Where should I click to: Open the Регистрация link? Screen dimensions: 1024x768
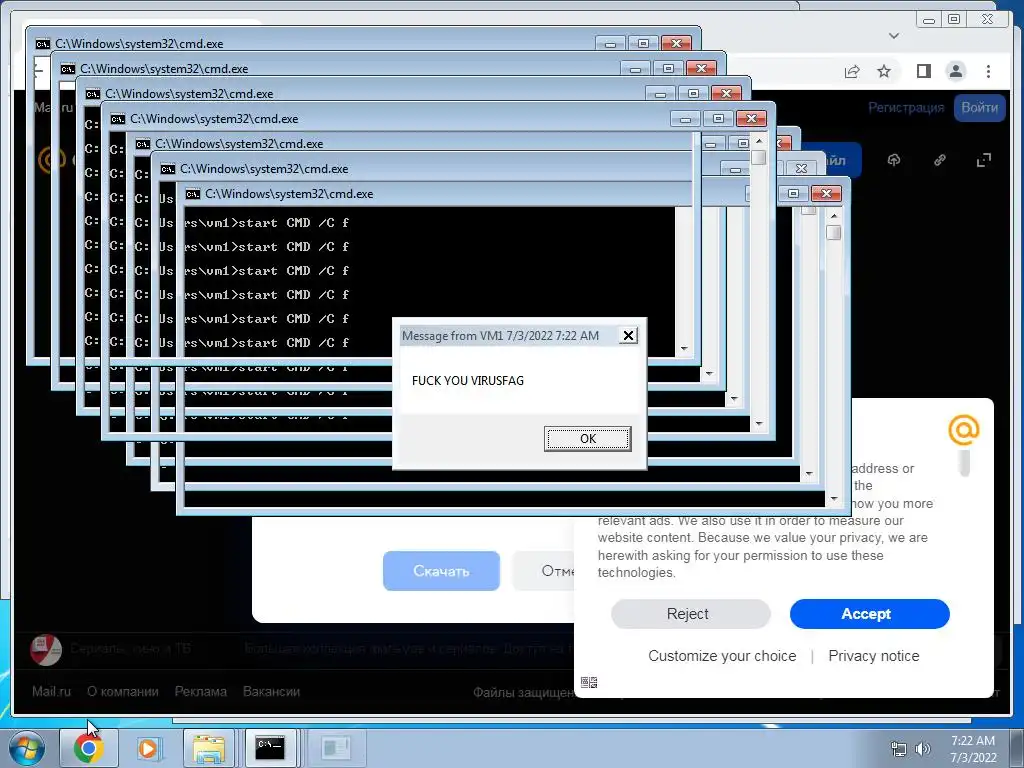906,108
